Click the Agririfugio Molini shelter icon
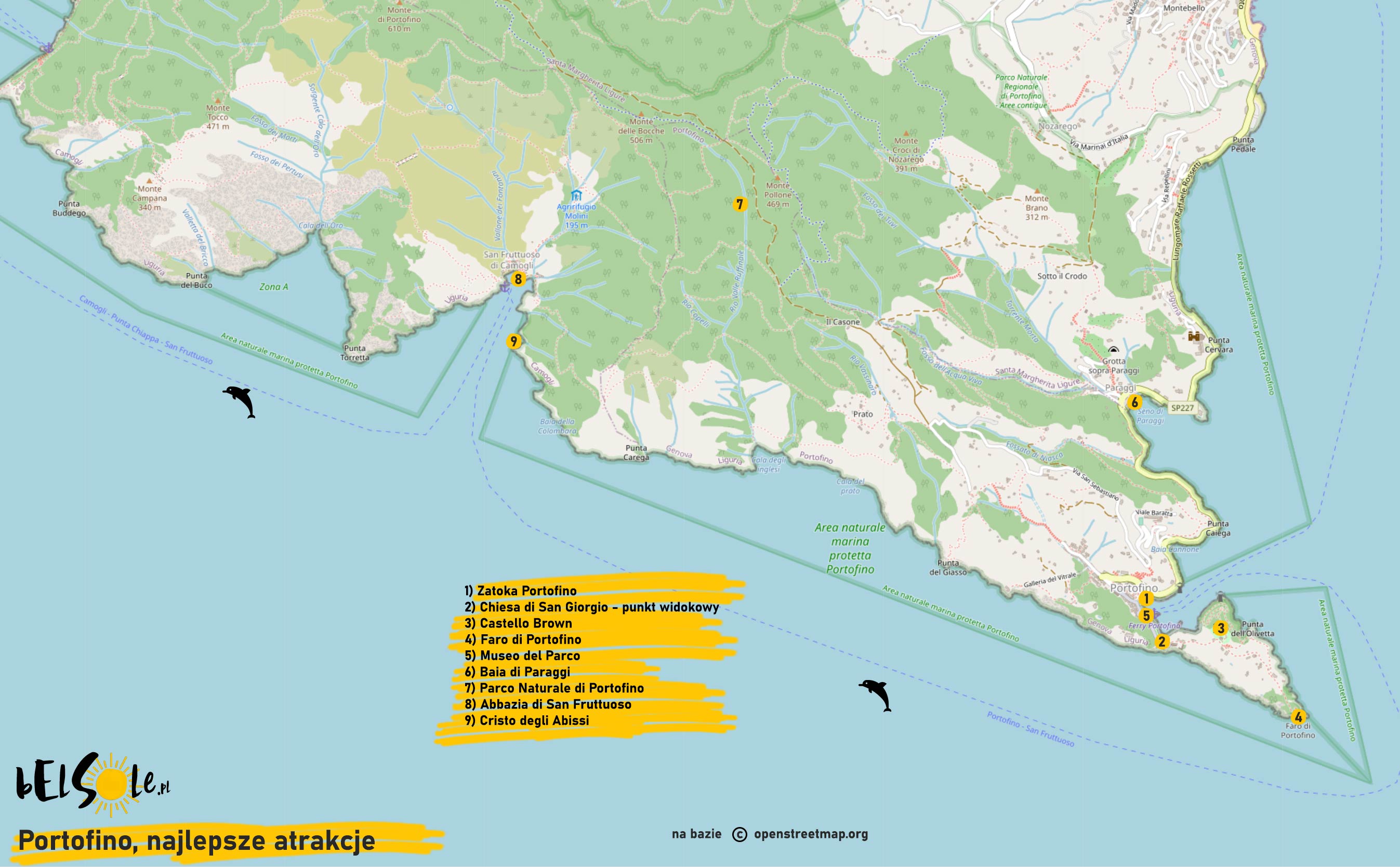This screenshot has width=1400, height=867. [576, 195]
